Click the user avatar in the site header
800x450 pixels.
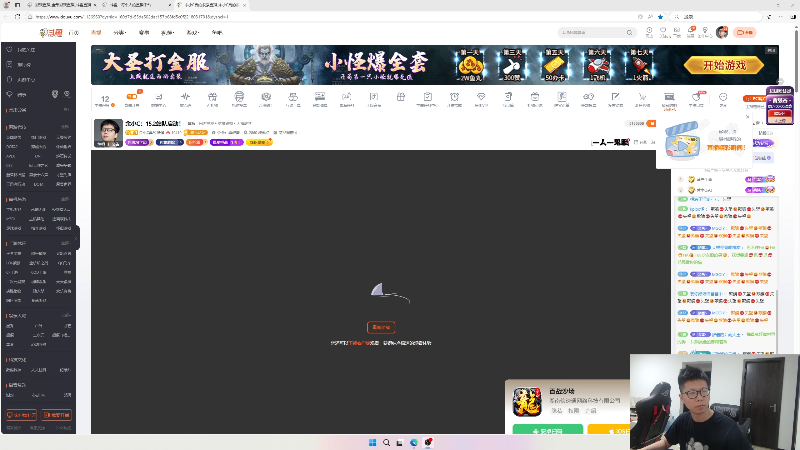pyautogui.click(x=721, y=33)
